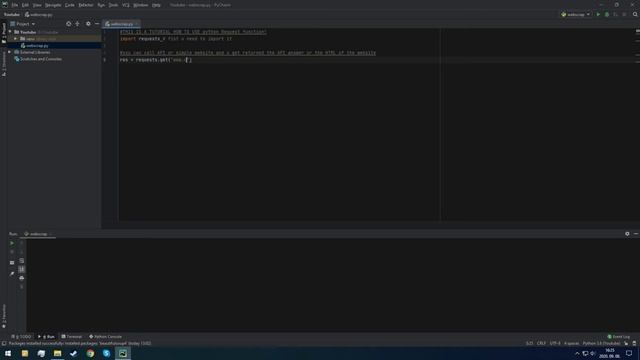Image resolution: width=640 pixels, height=360 pixels.
Task: Open Project panel settings gear
Action: [88, 24]
